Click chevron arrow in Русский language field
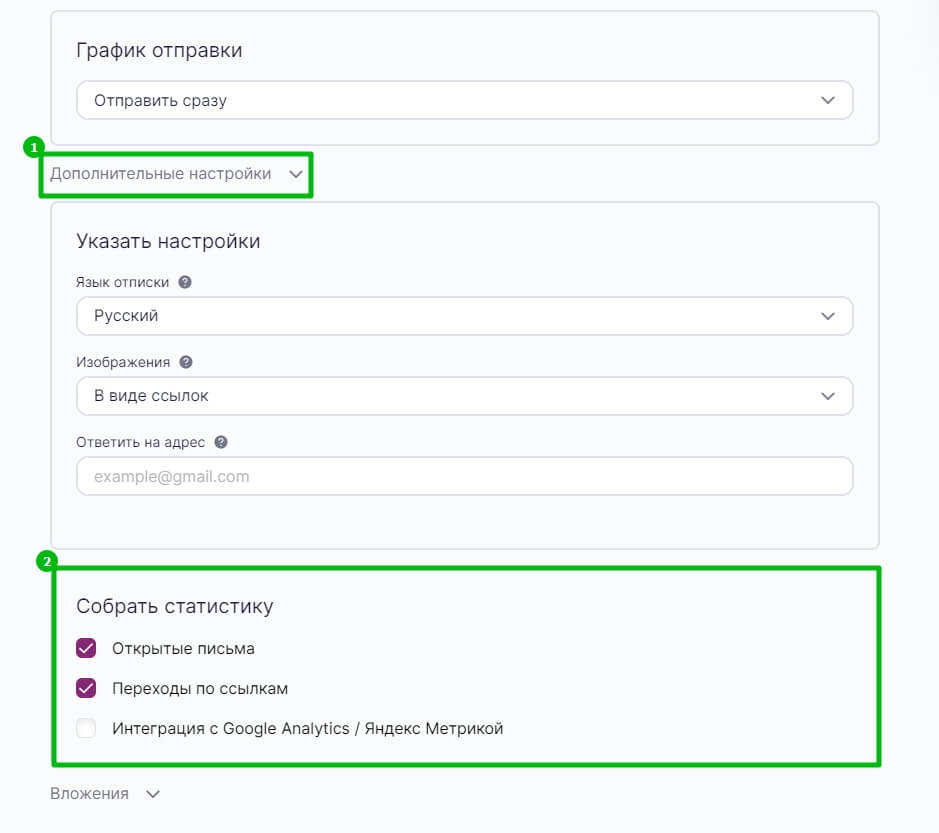Viewport: 939px width, 833px height. pos(828,316)
